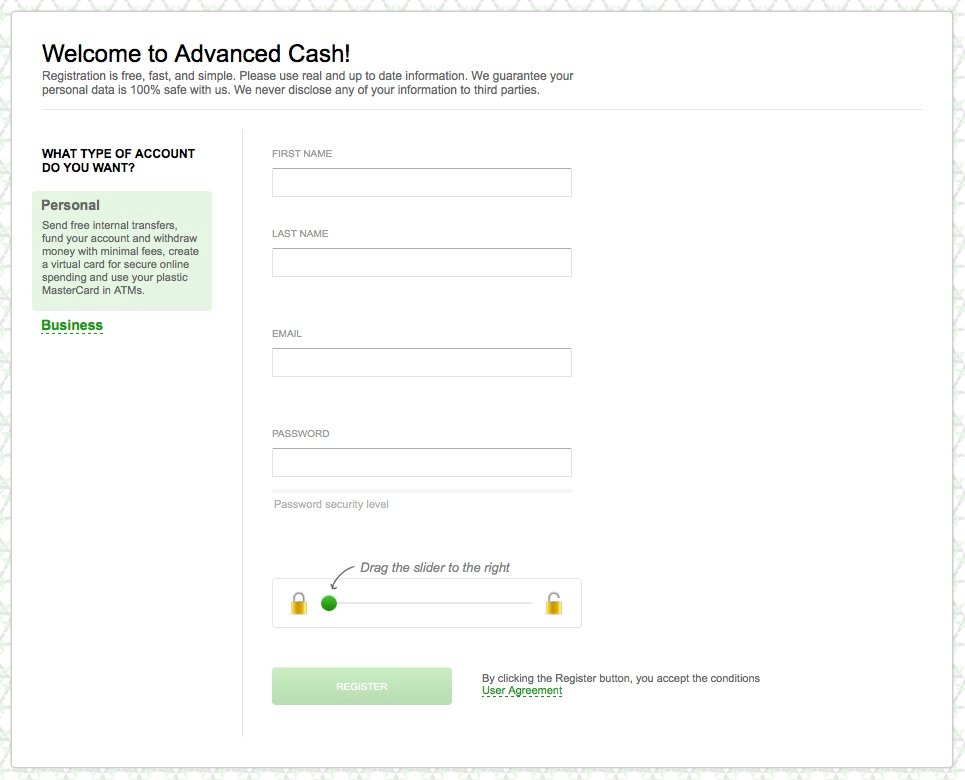Click the 'Password security level' text
965x780 pixels.
point(331,504)
